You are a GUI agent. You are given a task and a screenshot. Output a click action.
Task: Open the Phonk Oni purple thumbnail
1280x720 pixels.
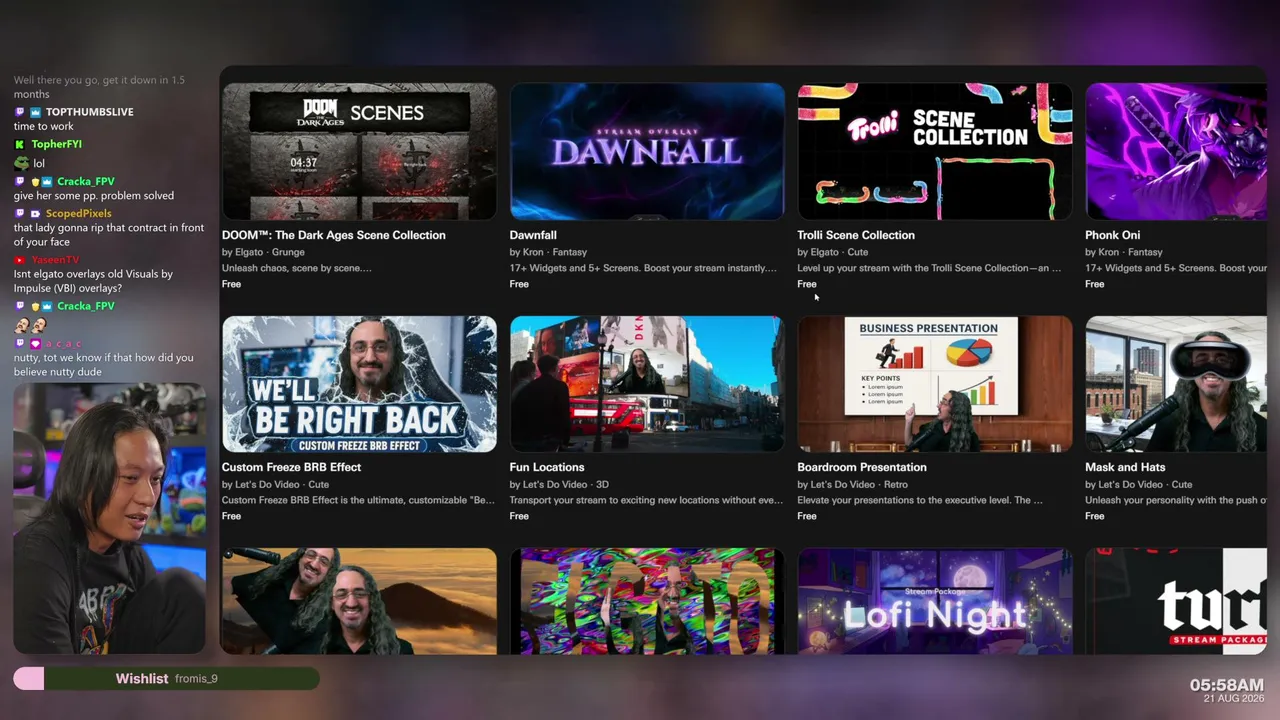click(1176, 151)
